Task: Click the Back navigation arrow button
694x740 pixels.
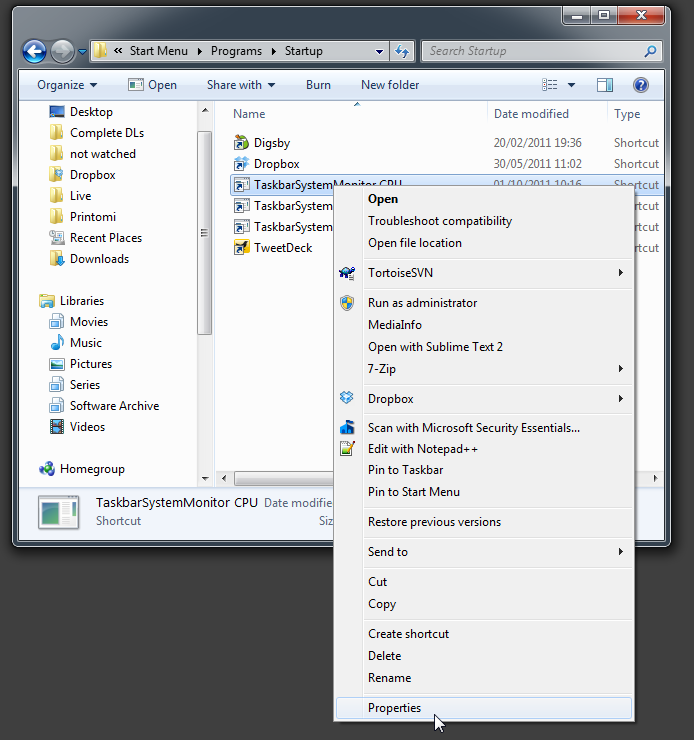Action: pos(34,51)
